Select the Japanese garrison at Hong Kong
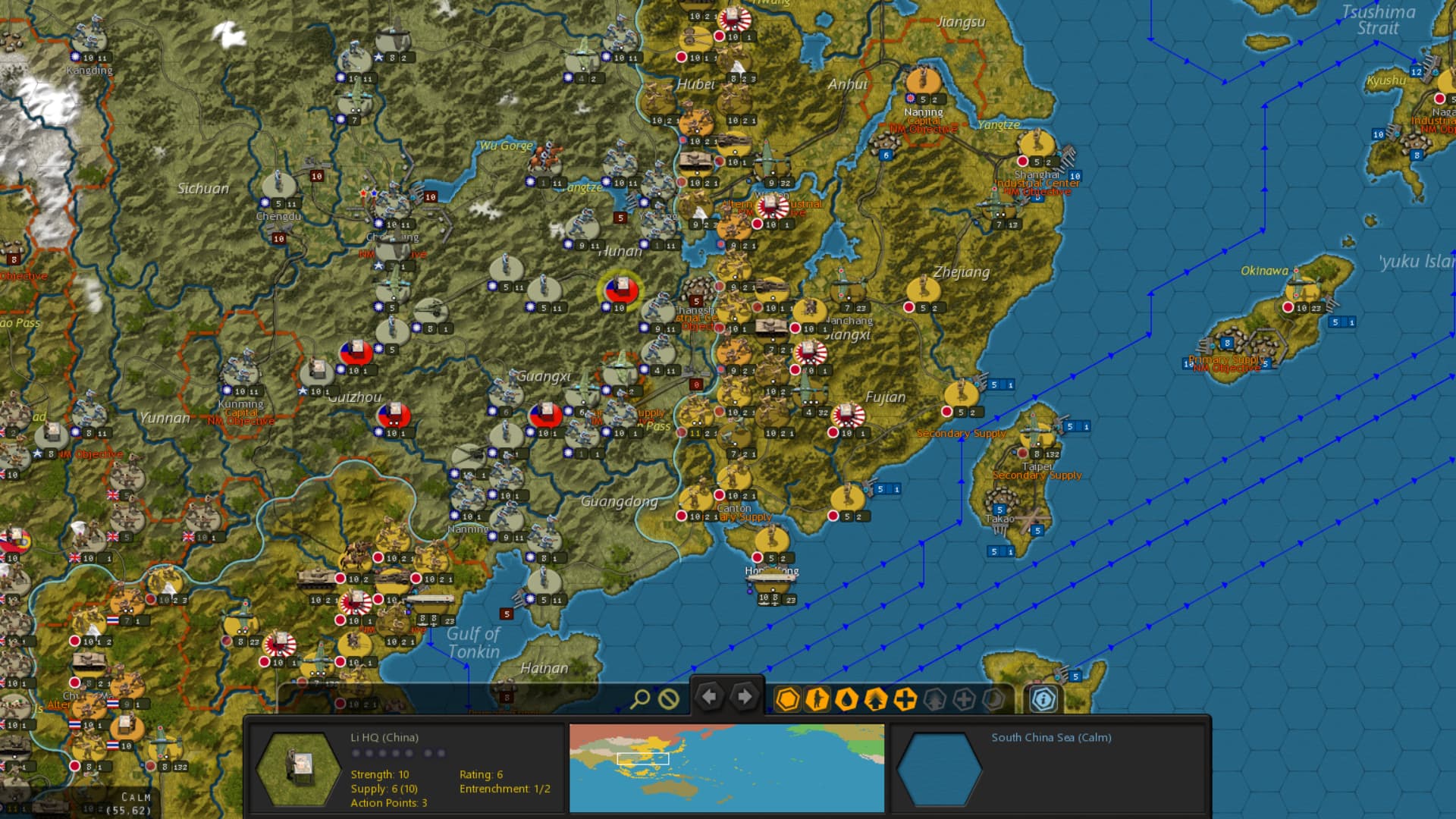The image size is (1456, 819). click(771, 540)
